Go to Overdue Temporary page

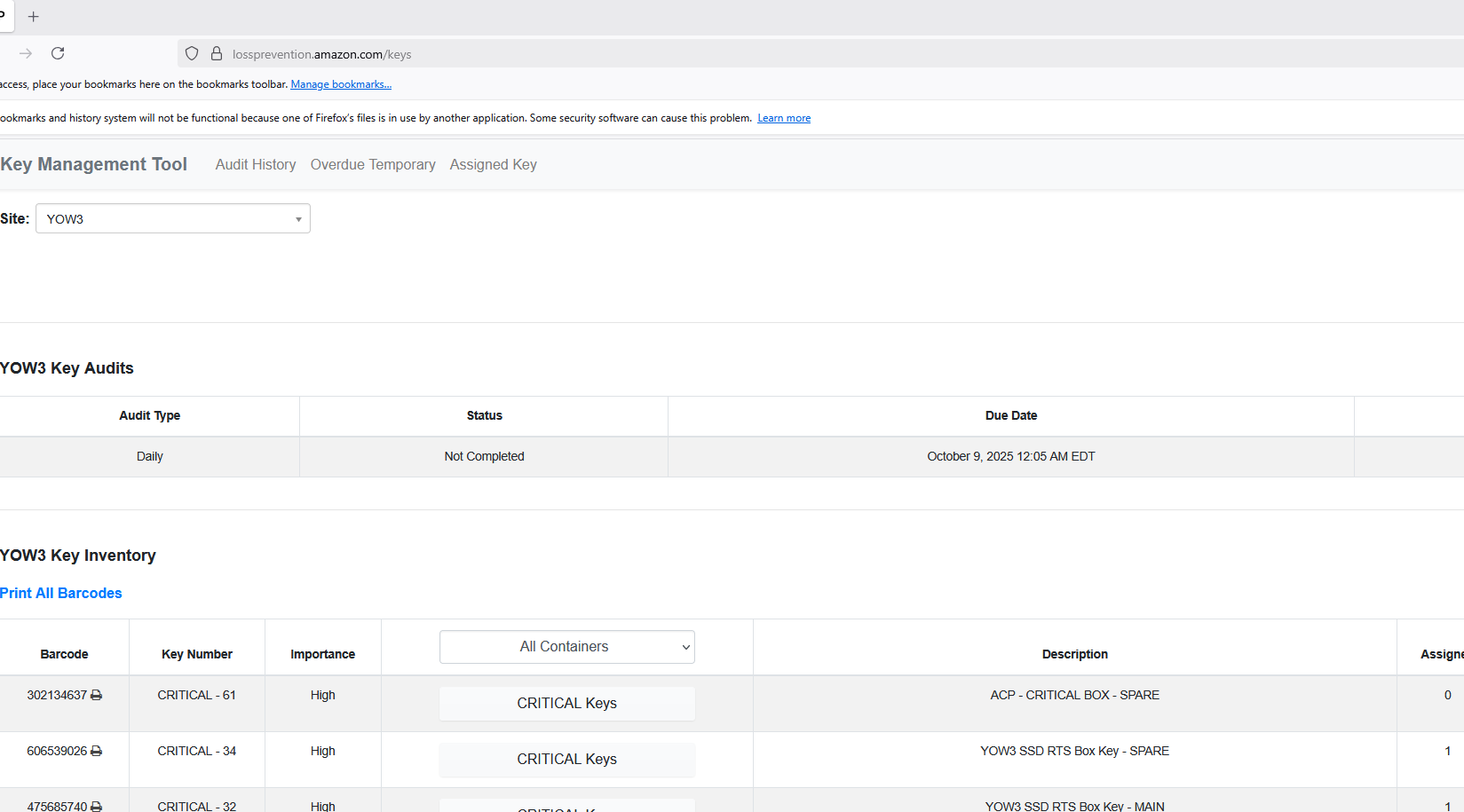[373, 165]
